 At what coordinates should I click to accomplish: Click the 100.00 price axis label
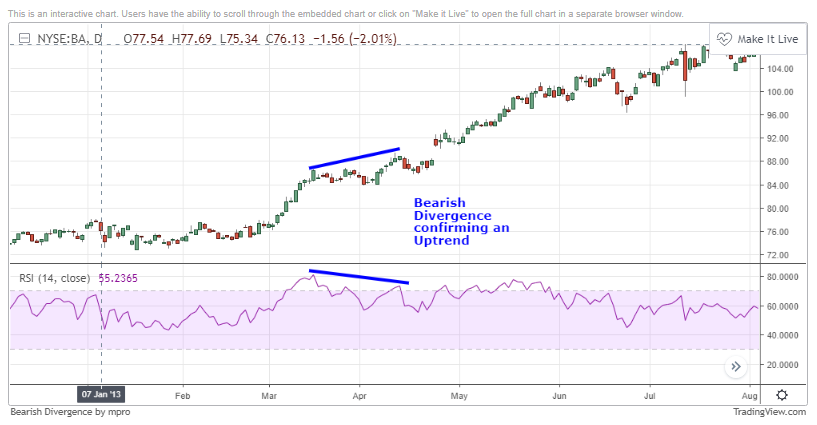(x=780, y=92)
